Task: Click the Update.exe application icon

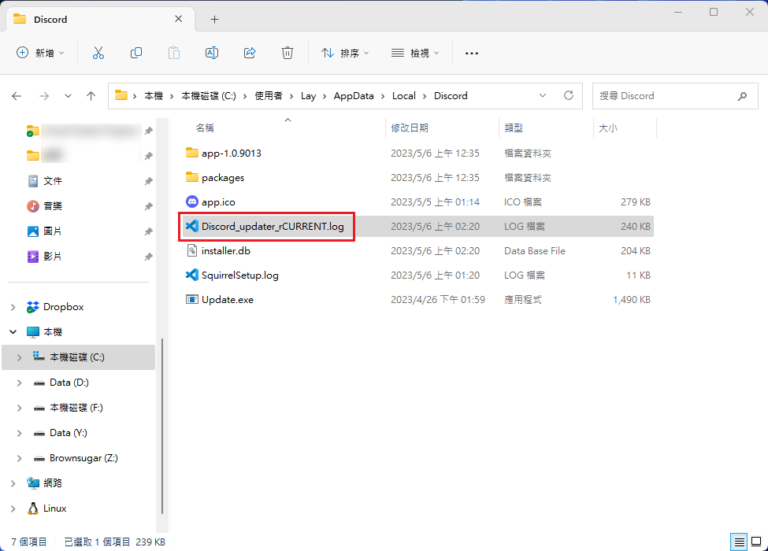Action: pyautogui.click(x=192, y=299)
